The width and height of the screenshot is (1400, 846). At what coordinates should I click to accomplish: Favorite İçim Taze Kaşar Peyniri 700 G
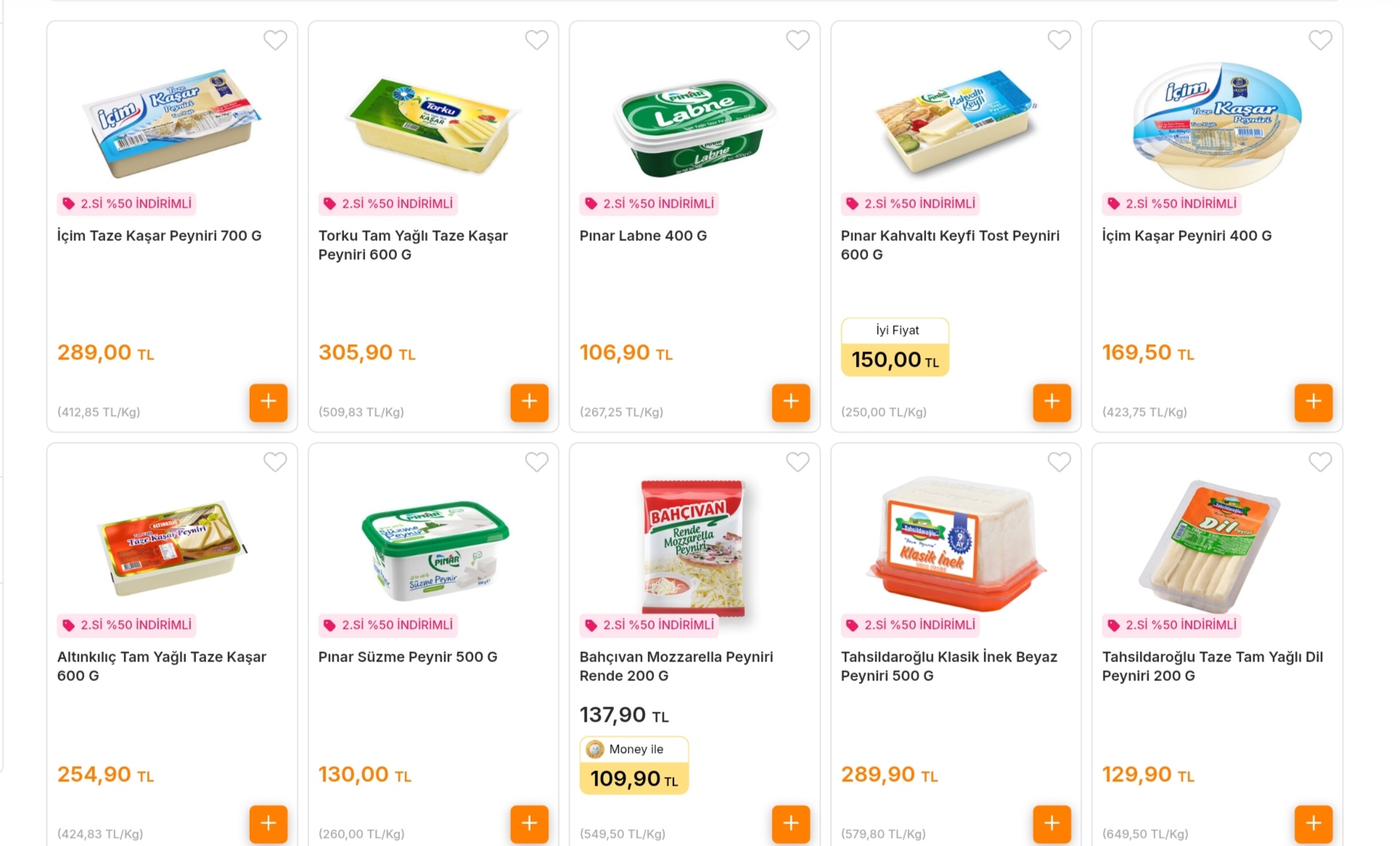pyautogui.click(x=275, y=40)
